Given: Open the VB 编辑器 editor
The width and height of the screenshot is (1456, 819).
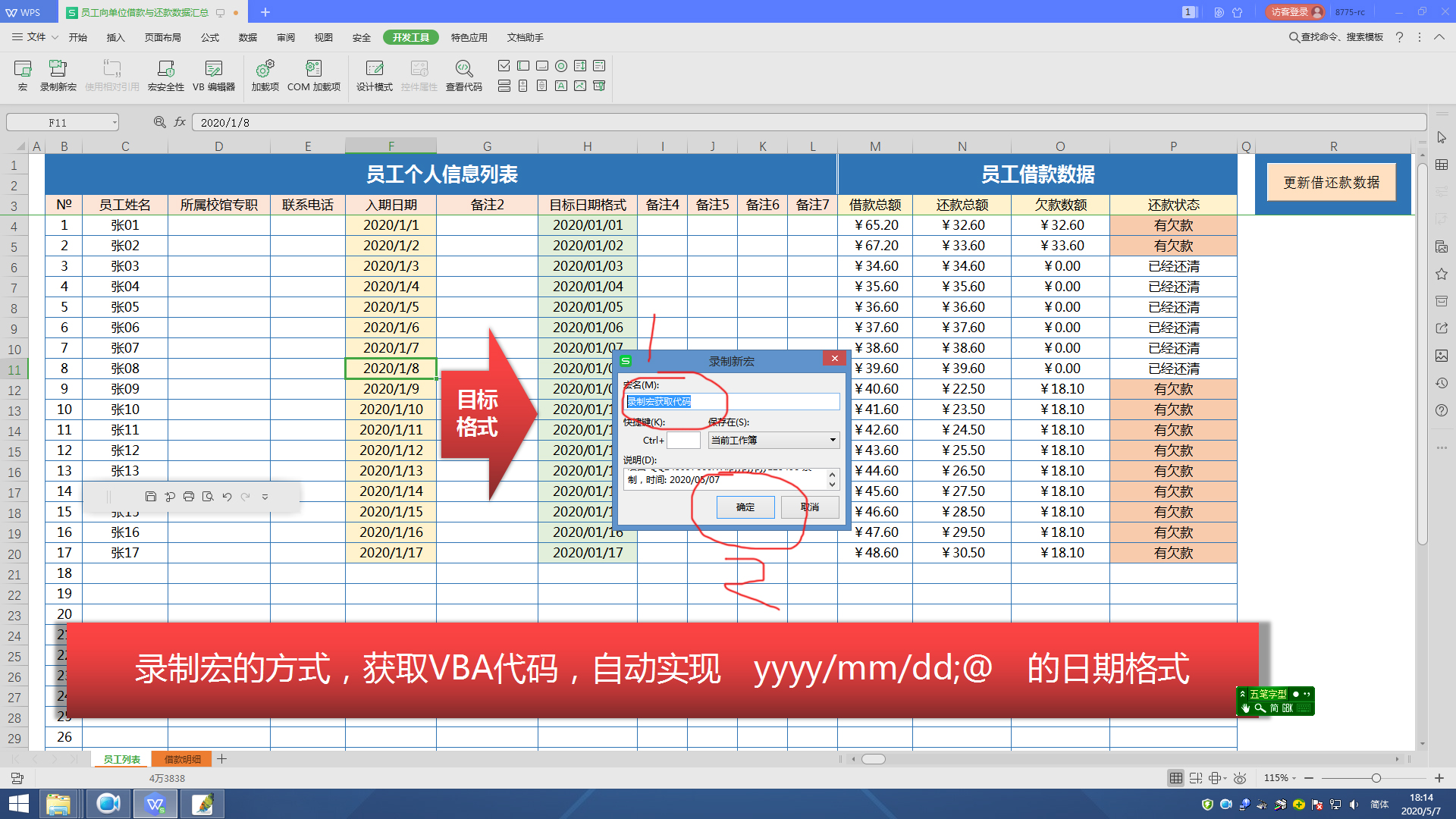Looking at the screenshot, I should [214, 75].
